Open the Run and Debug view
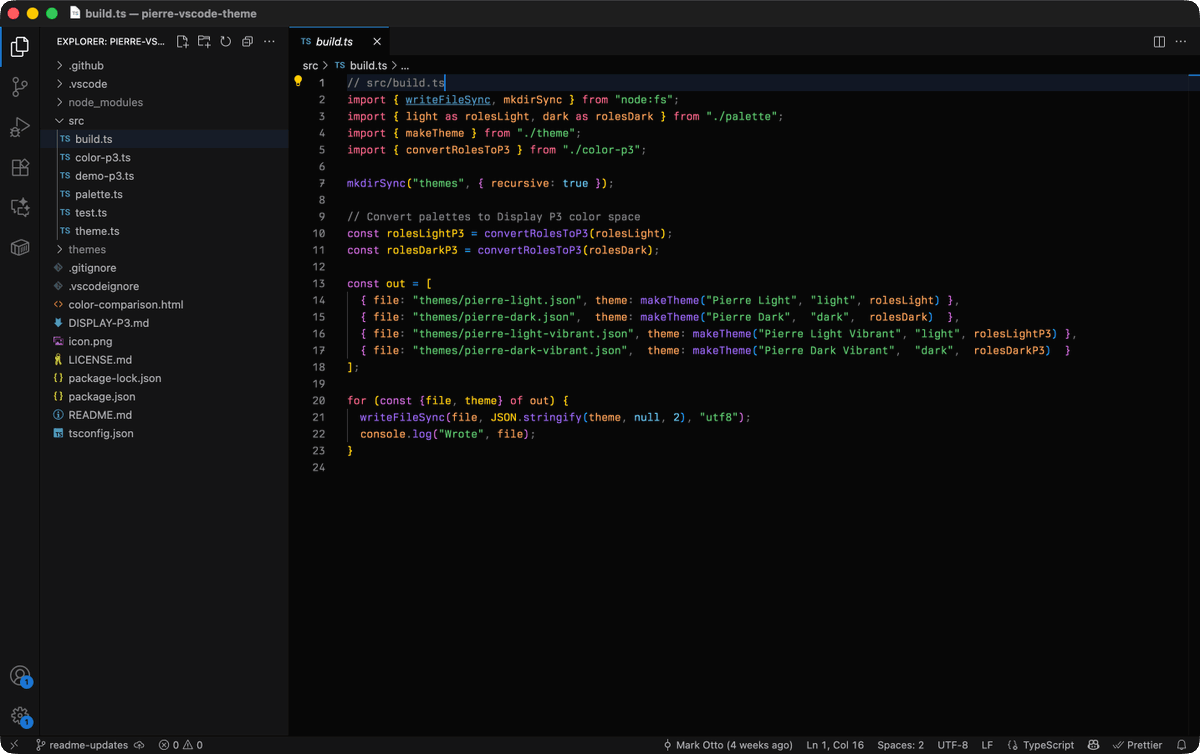Image resolution: width=1200 pixels, height=754 pixels. pos(20,127)
